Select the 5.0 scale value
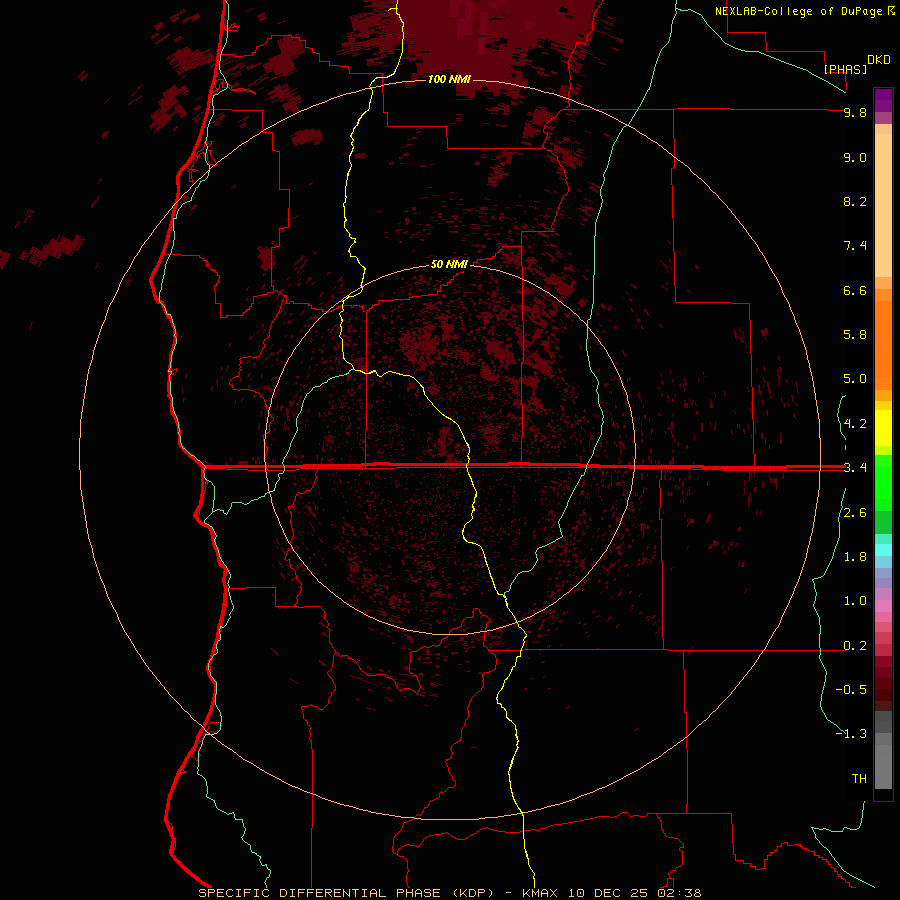The image size is (900, 900). coord(855,379)
